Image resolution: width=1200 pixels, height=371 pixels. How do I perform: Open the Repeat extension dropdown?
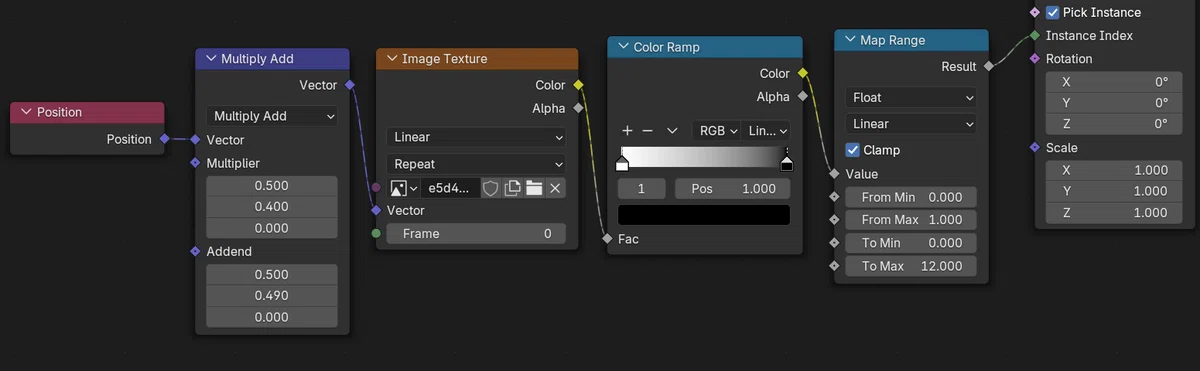476,163
